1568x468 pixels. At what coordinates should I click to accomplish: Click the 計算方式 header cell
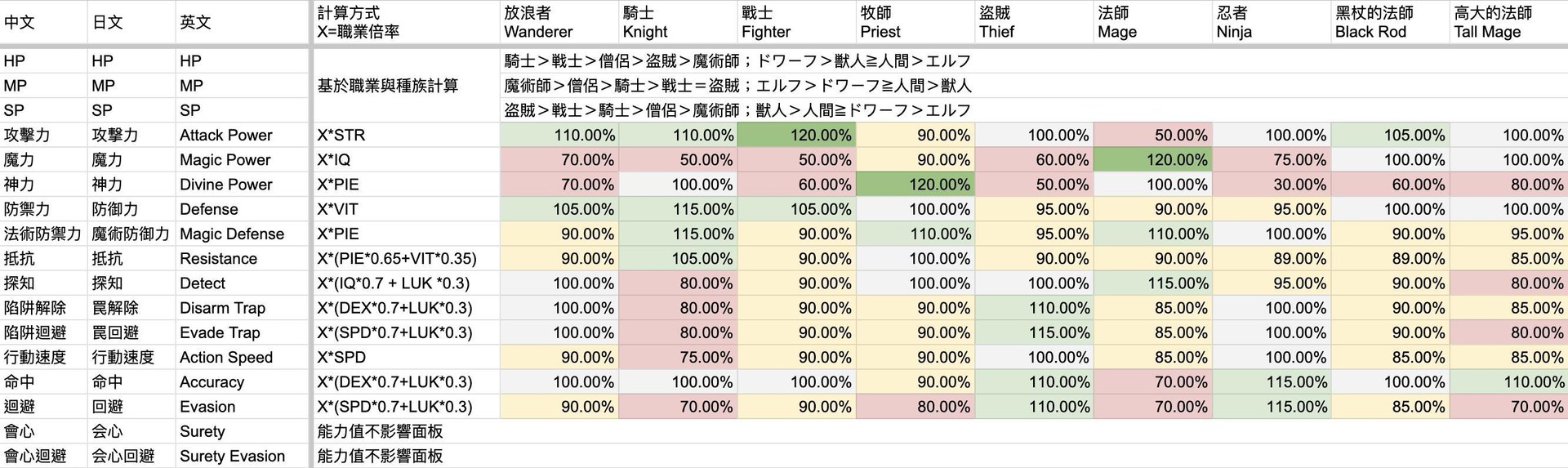[x=406, y=22]
